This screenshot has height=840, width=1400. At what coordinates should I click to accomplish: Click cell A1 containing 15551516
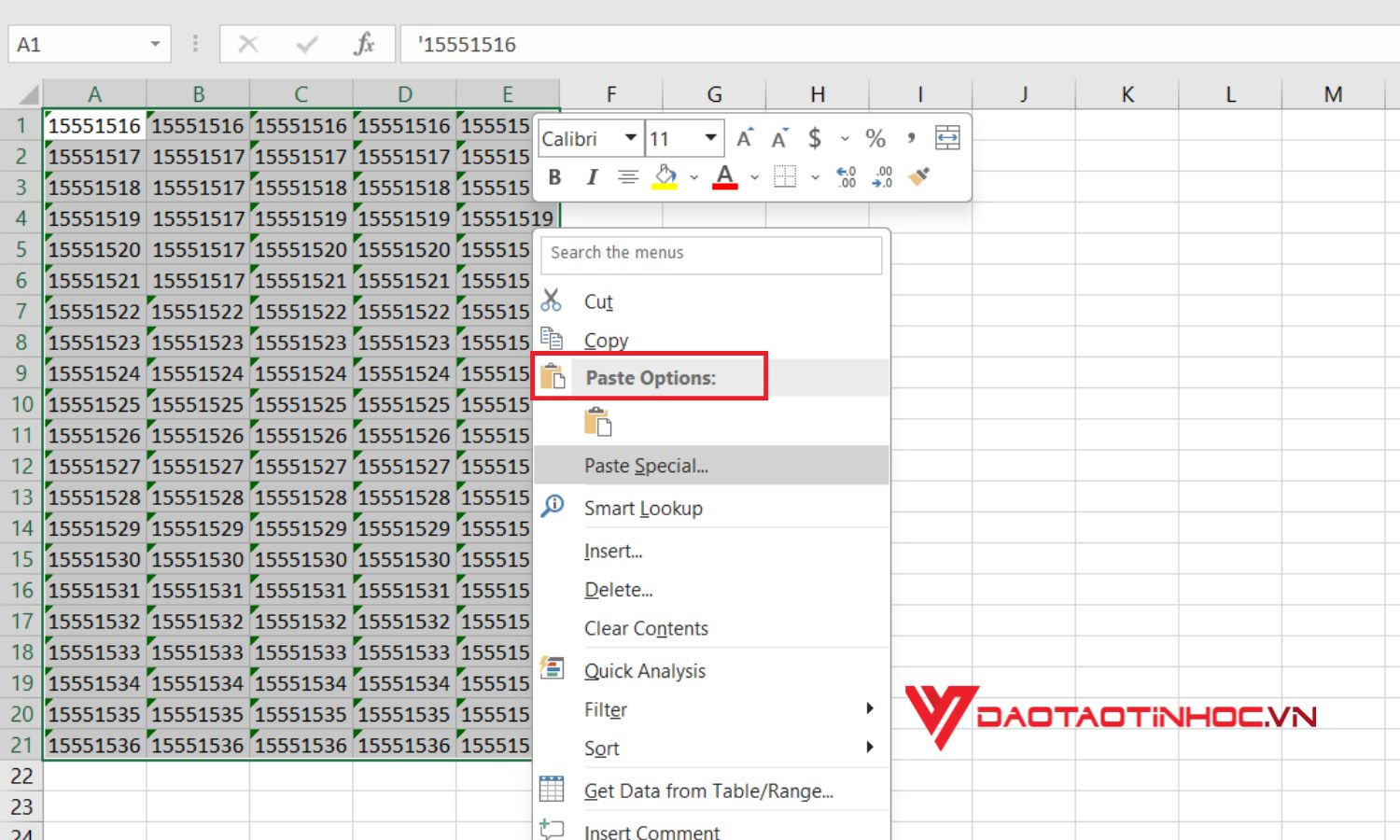point(94,125)
